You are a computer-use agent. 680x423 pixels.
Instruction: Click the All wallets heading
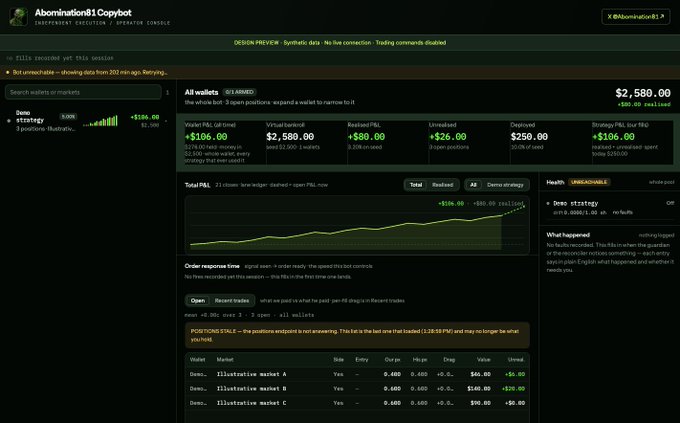click(x=201, y=92)
